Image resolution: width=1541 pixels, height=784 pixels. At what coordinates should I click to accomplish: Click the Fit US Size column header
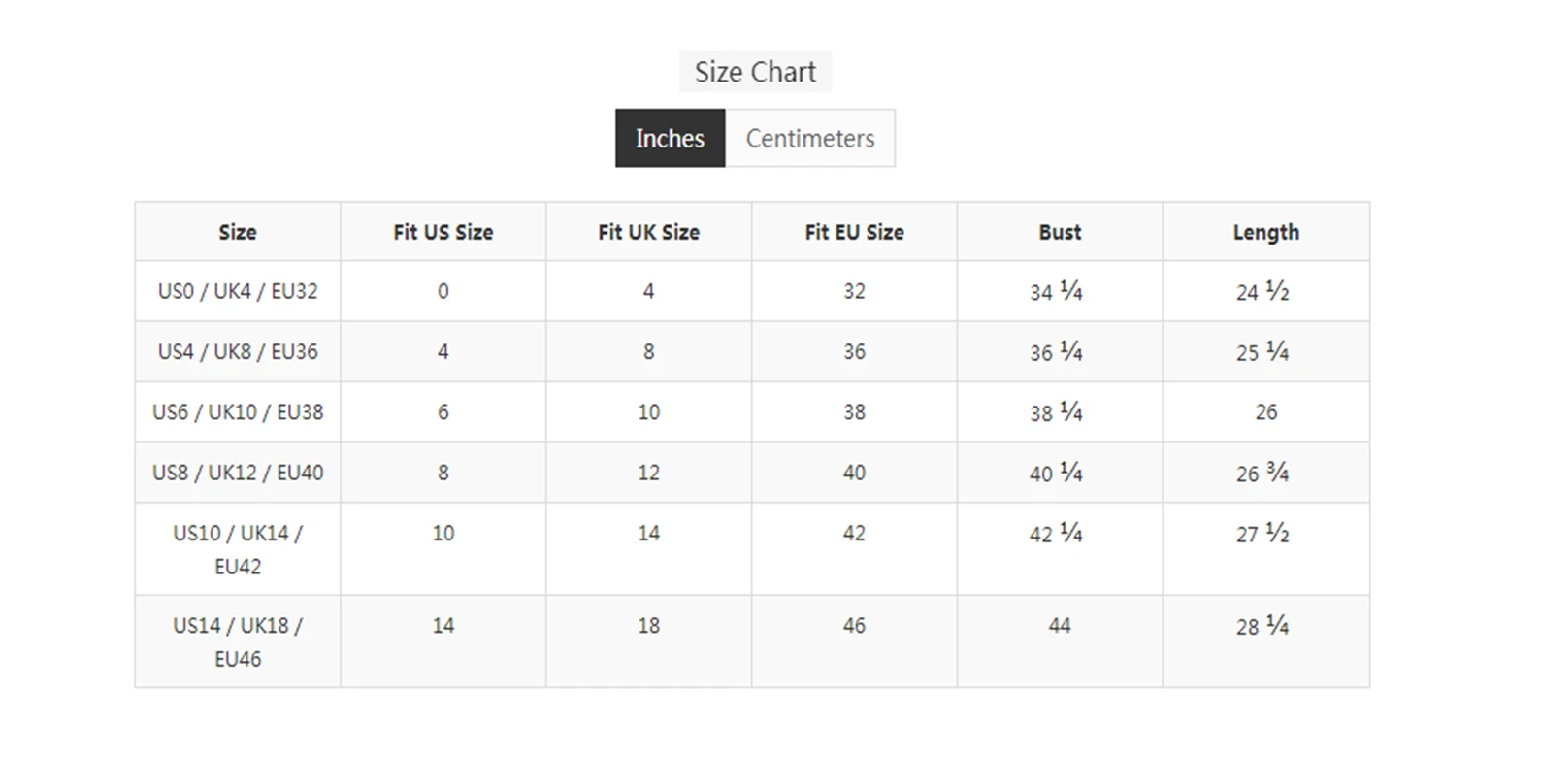click(443, 232)
